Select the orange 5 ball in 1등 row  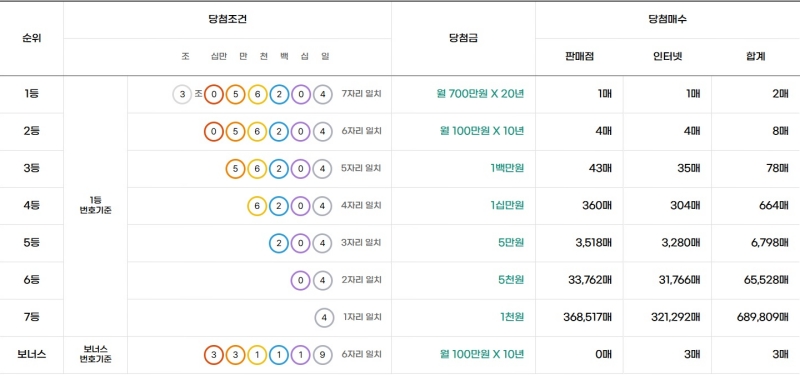pyautogui.click(x=235, y=94)
